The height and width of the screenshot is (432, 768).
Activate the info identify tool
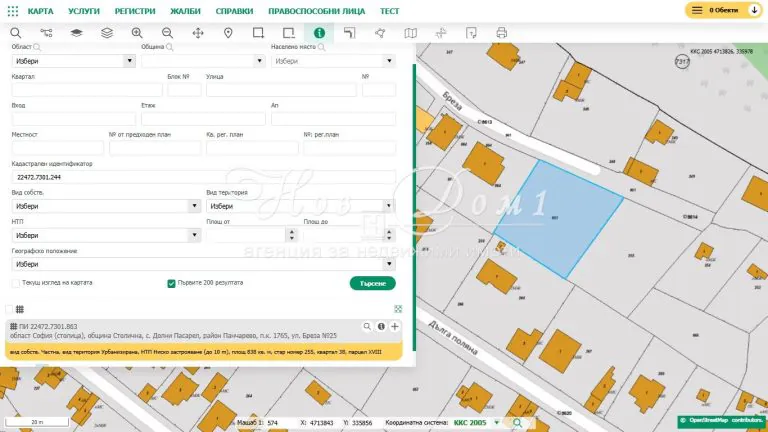click(319, 33)
